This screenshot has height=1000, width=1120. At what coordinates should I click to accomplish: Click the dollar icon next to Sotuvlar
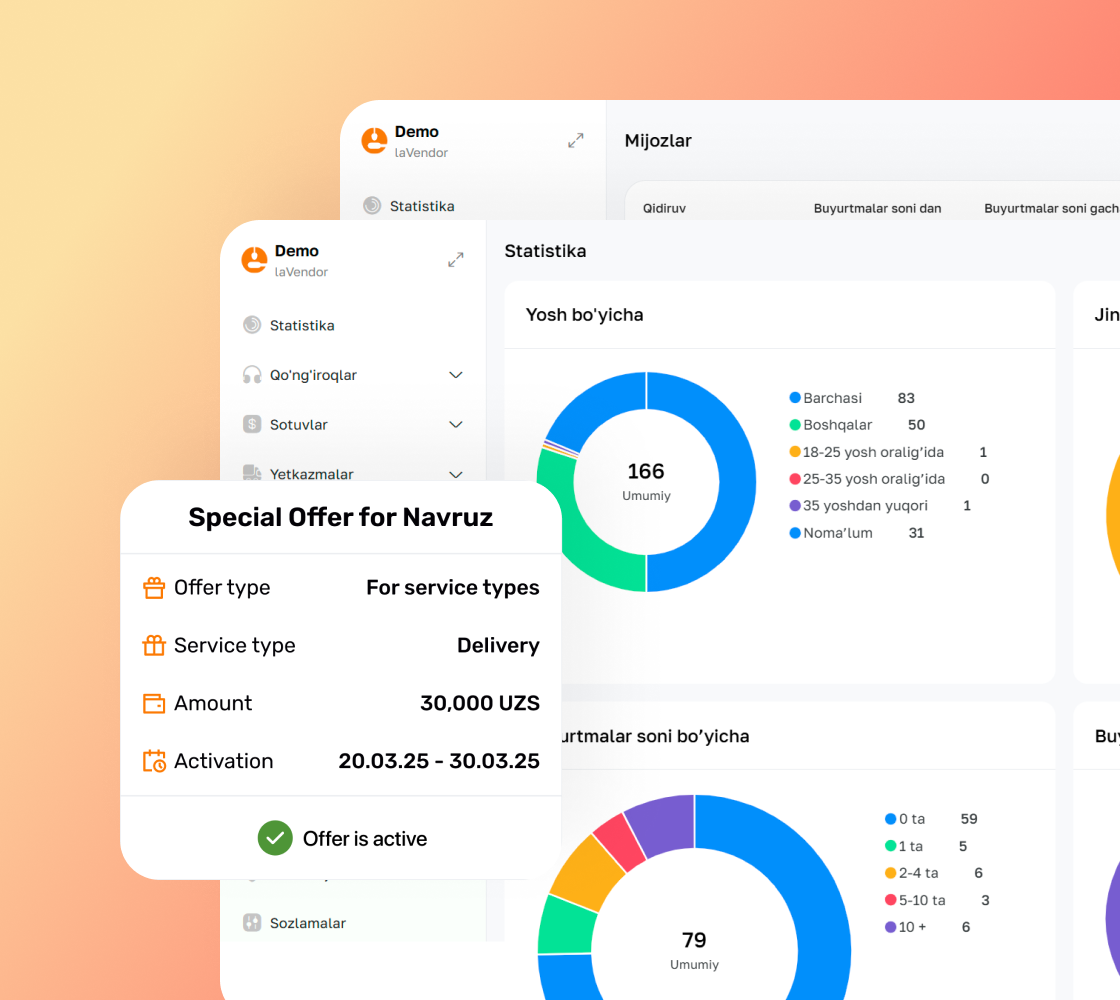(x=252, y=424)
